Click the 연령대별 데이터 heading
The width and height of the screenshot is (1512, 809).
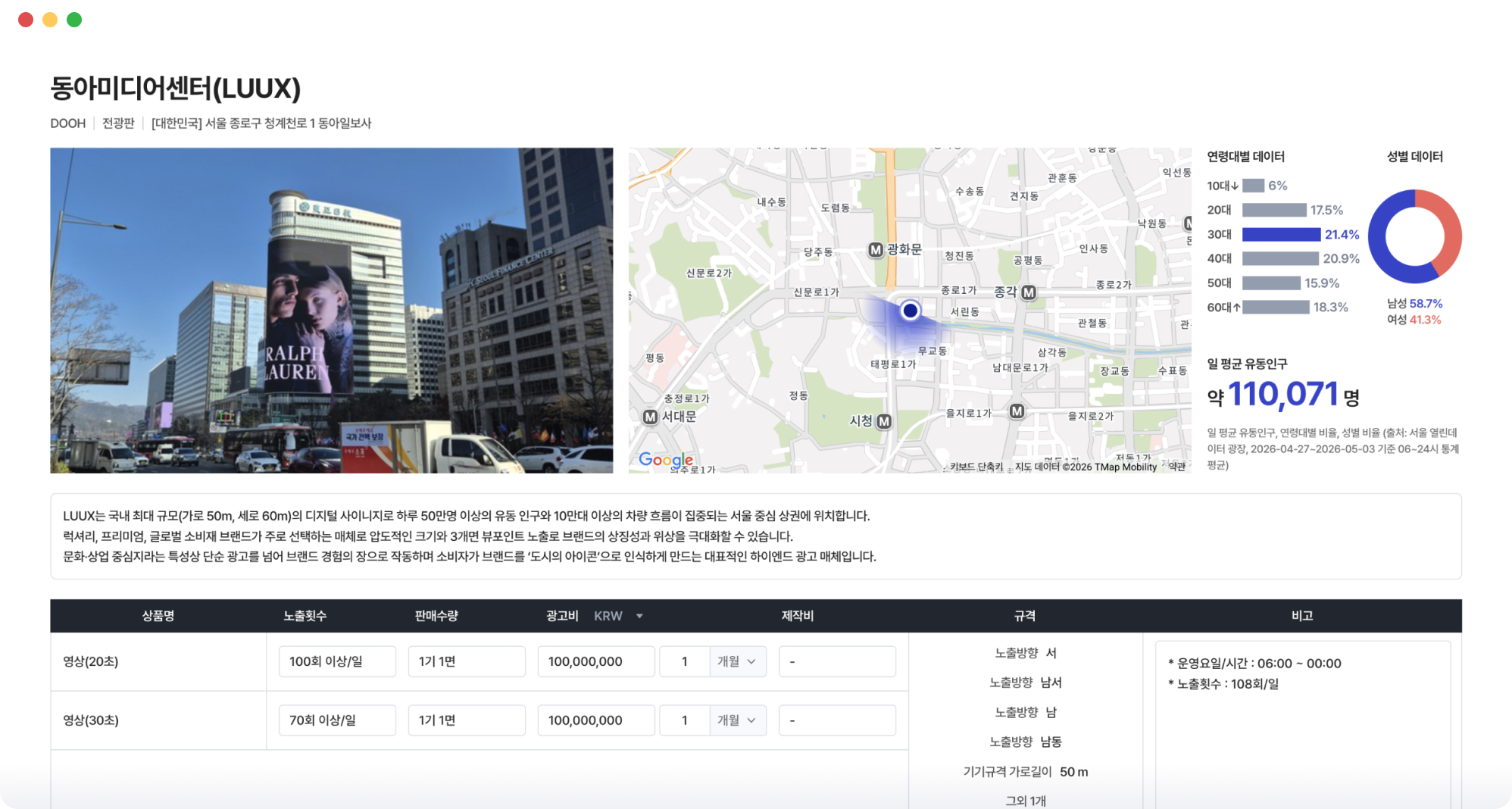pos(1246,157)
